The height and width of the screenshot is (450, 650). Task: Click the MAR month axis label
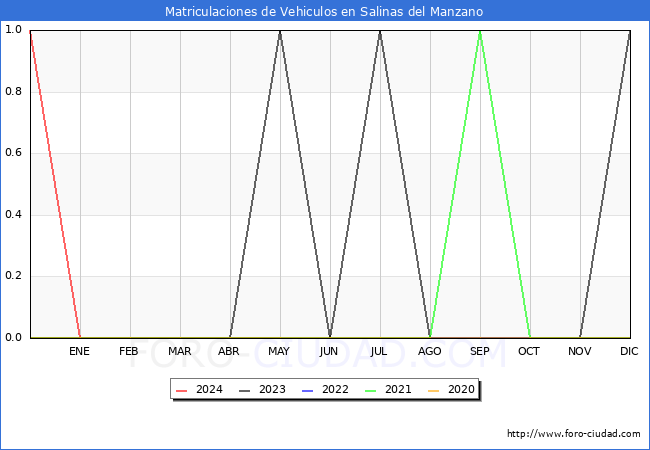click(179, 351)
